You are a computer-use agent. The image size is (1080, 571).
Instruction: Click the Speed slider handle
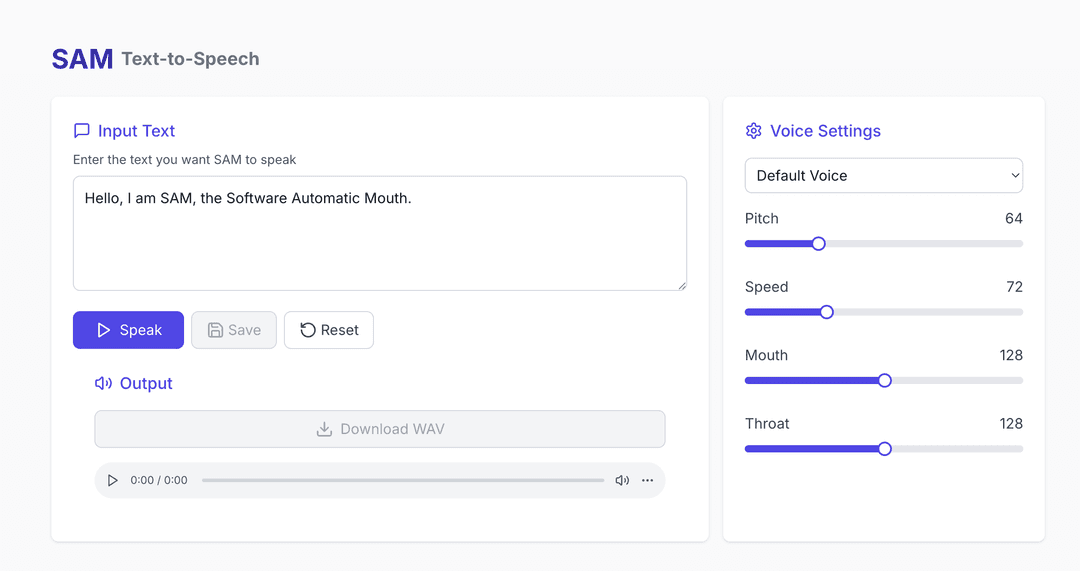826,312
